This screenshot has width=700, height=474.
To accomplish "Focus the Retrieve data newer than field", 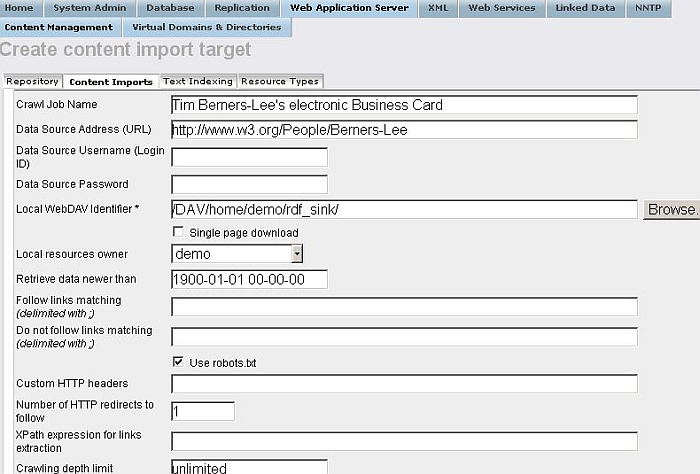I will (x=250, y=279).
